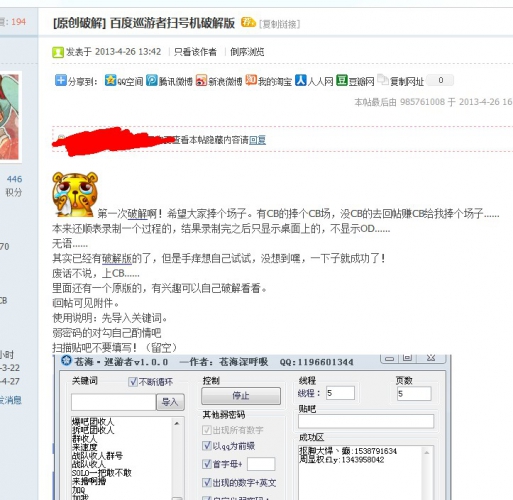Share to 人人网 icon
The image size is (513, 500).
click(301, 80)
